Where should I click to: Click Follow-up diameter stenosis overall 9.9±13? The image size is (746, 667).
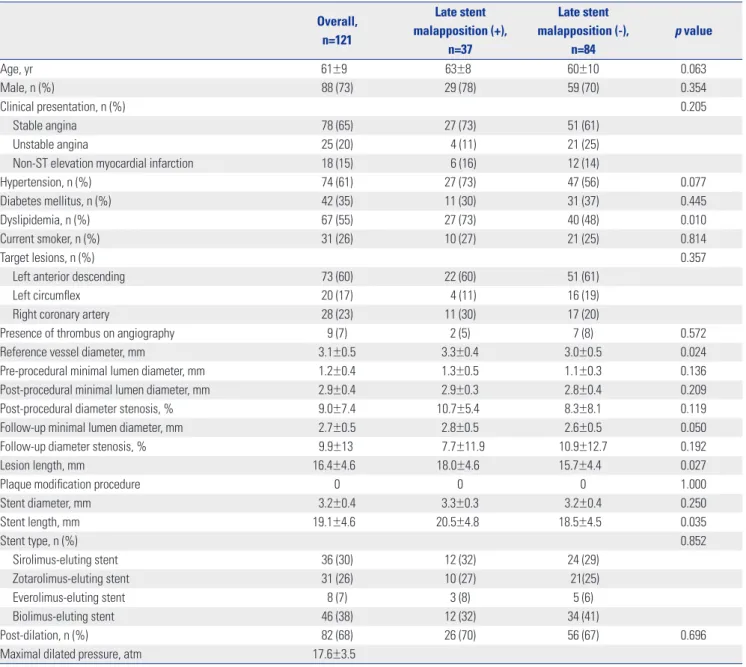(337, 447)
